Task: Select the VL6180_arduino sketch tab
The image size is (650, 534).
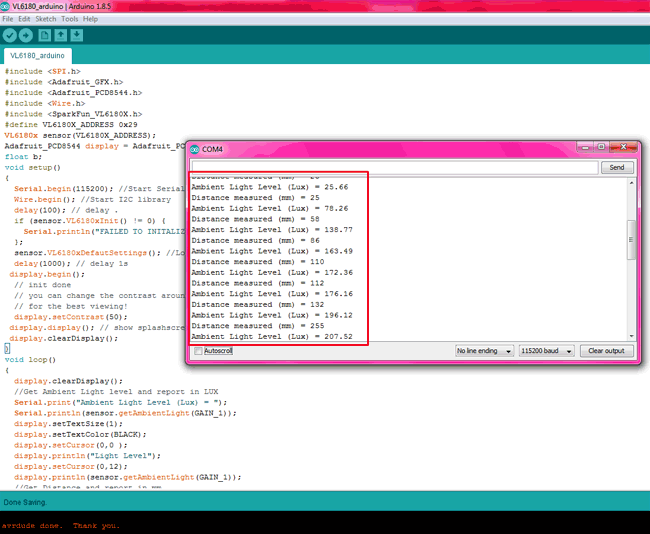Action: coord(37,56)
